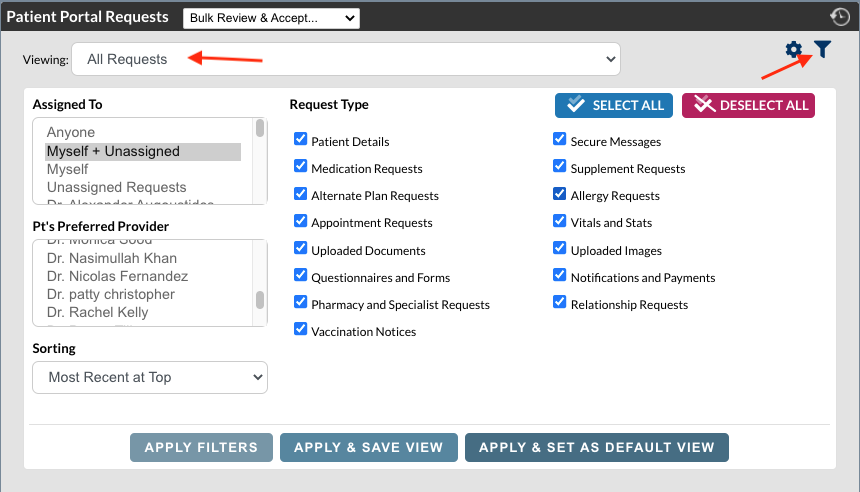Click Apply & Save View button
This screenshot has height=492, width=860.
[369, 448]
